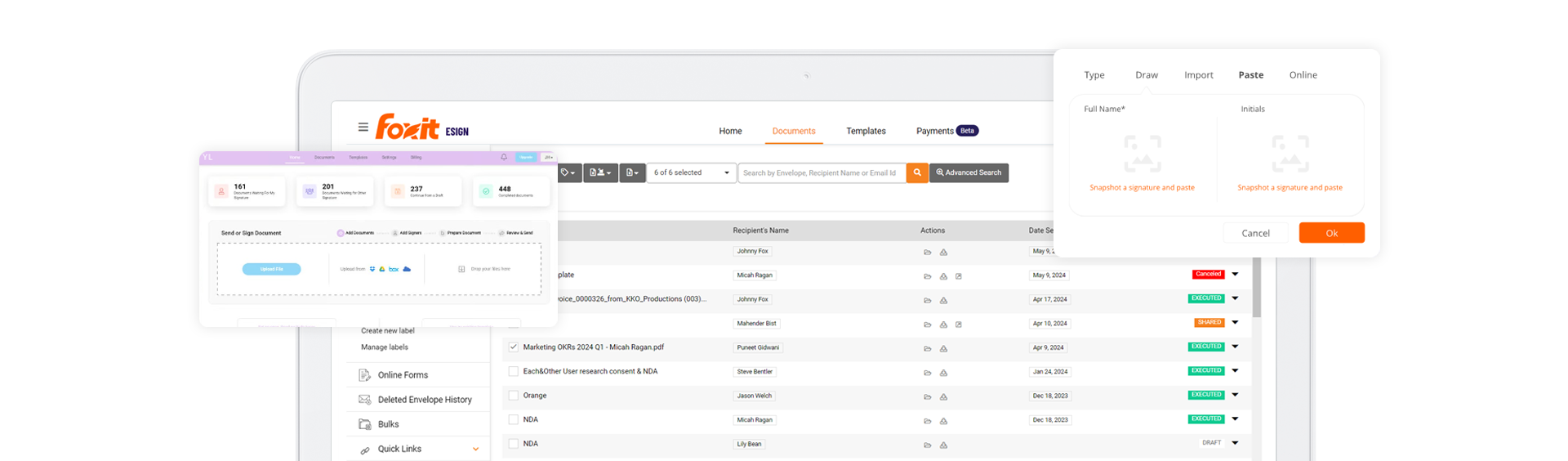Open the dropdown arrow next to Canceled status

1235,275
